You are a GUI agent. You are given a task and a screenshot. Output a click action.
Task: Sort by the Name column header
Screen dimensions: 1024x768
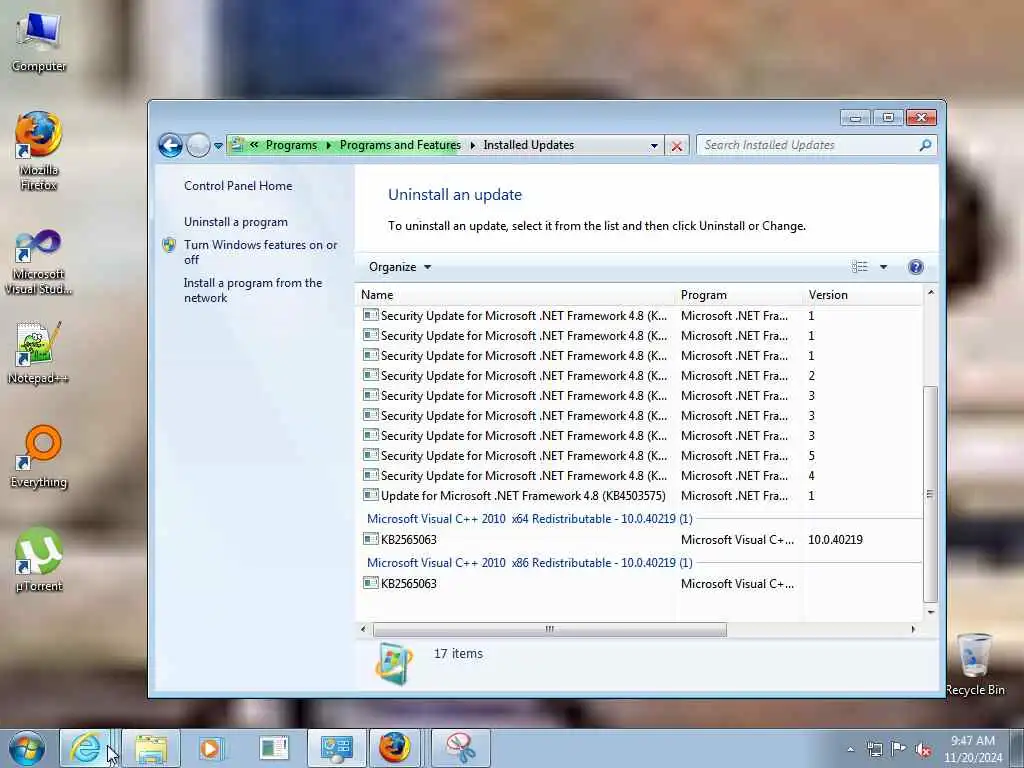click(515, 295)
